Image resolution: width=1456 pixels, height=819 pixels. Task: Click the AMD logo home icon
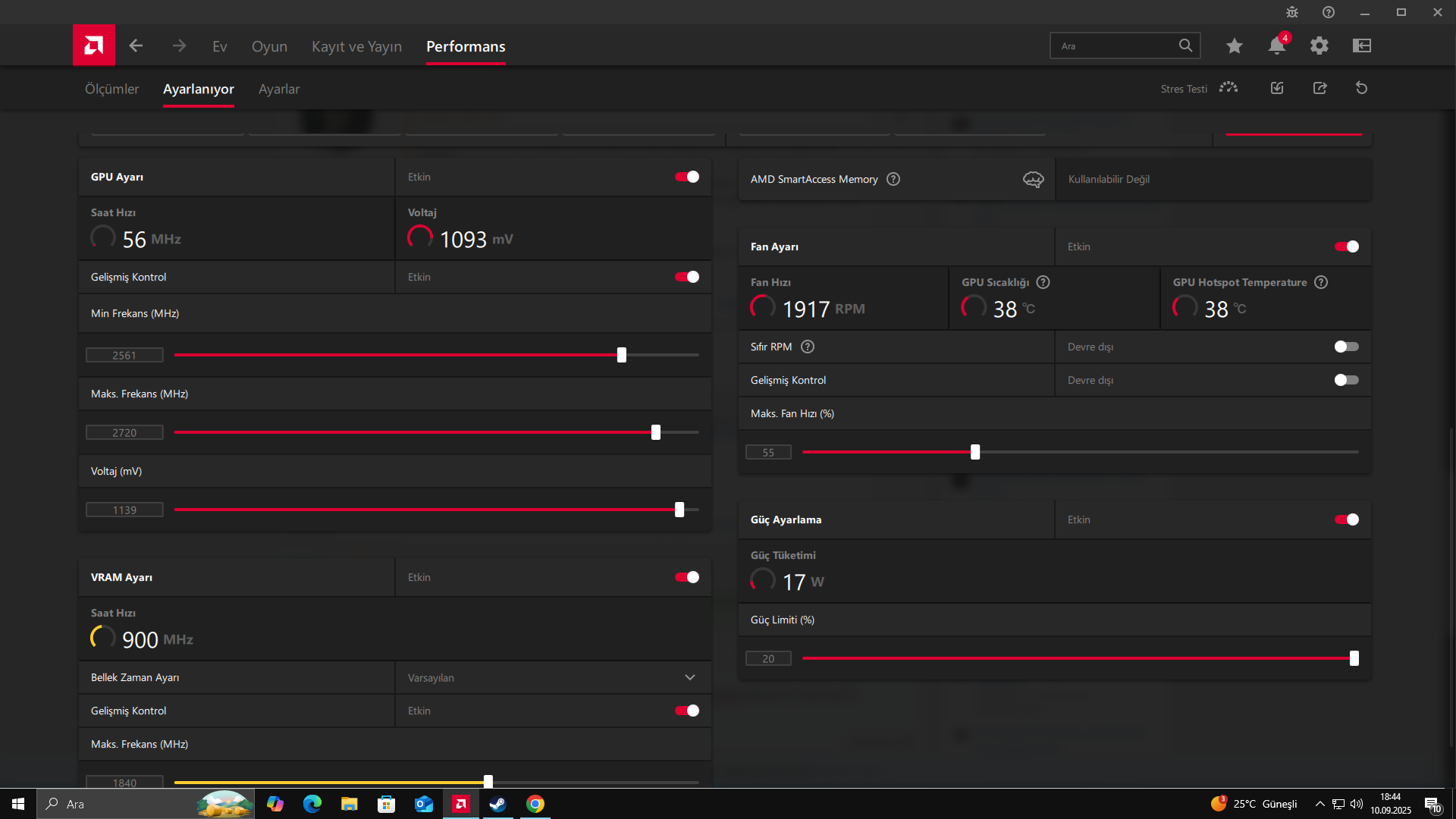(x=93, y=45)
